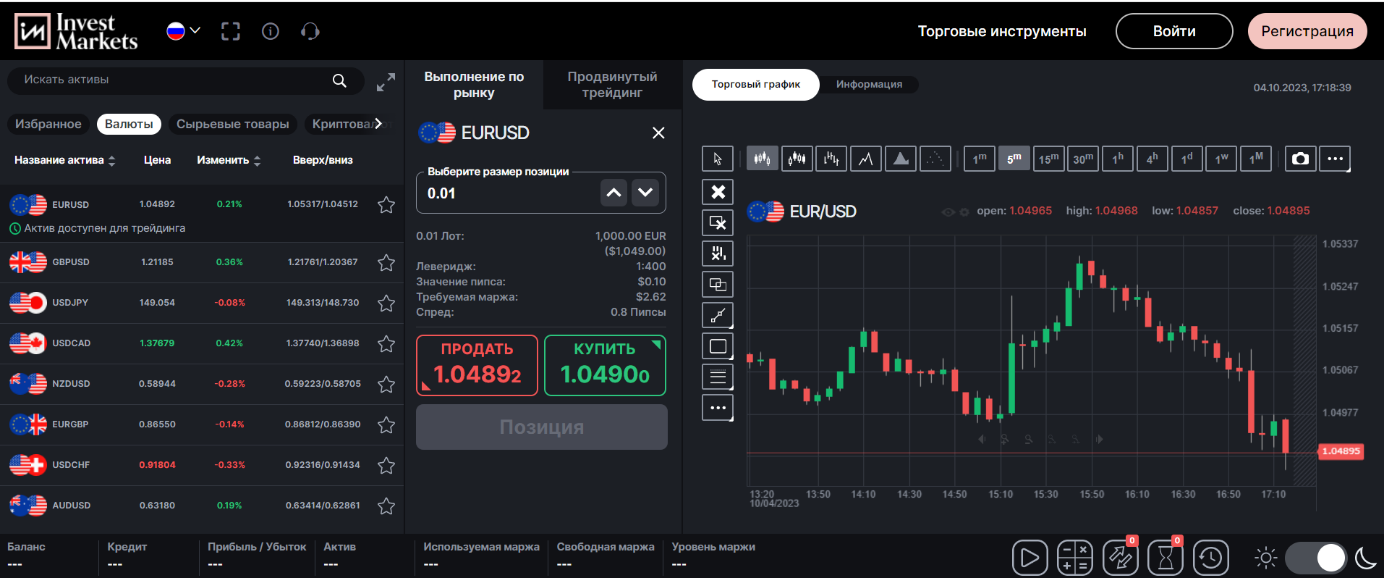
Task: Open trade history via the clock icon
Action: (x=1210, y=557)
